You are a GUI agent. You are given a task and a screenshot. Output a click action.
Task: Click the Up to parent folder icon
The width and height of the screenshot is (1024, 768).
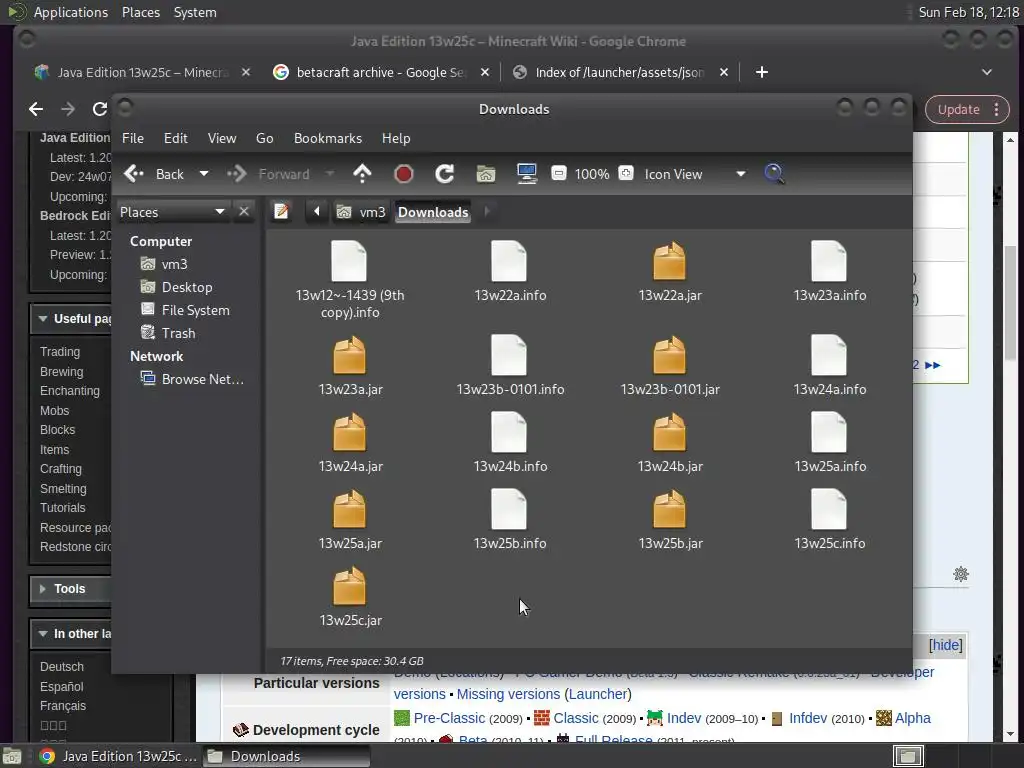tap(362, 174)
